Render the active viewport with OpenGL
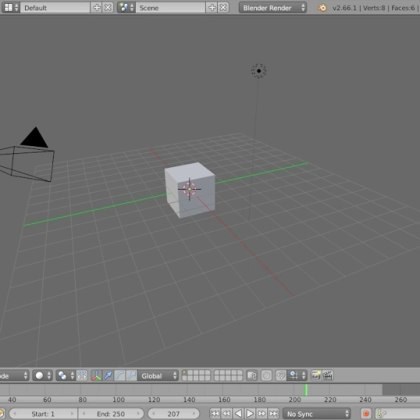Image resolution: width=420 pixels, height=420 pixels. coord(316,376)
